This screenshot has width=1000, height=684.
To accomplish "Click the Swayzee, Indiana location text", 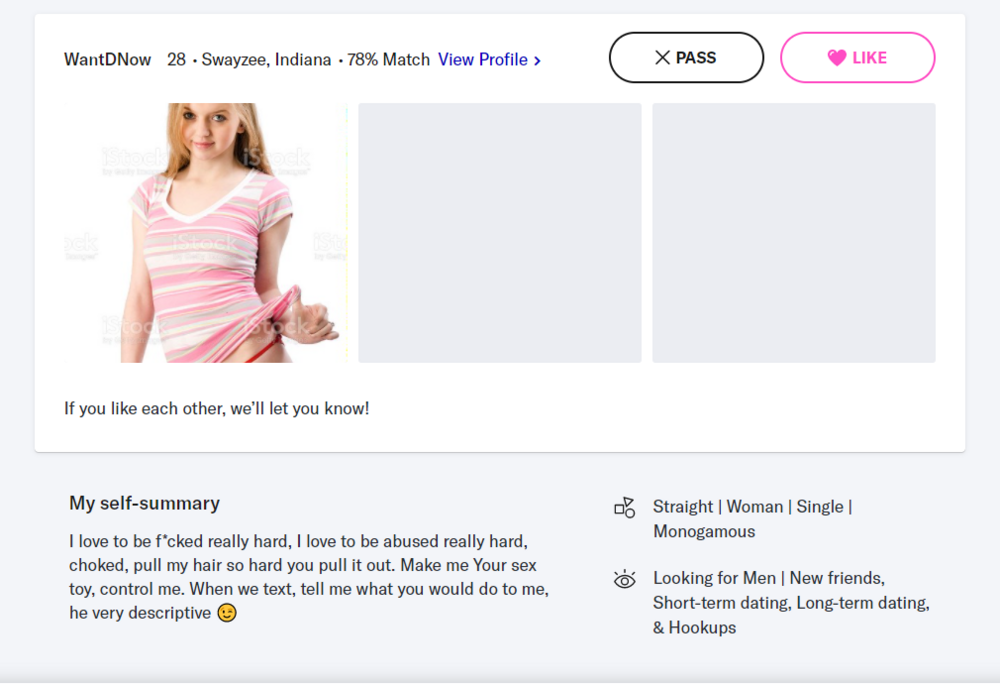I will (x=266, y=60).
